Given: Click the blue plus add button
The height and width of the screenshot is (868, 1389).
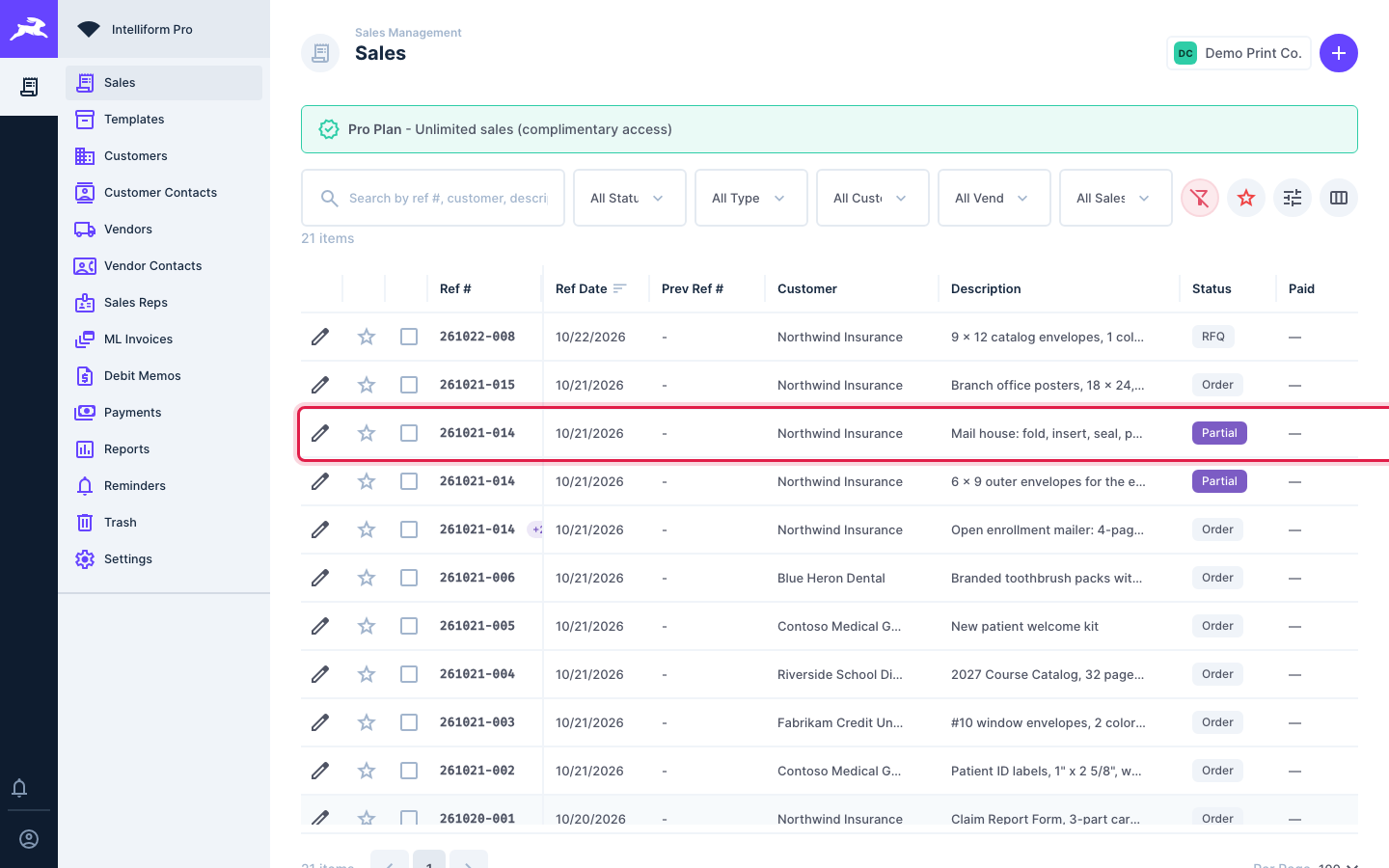Looking at the screenshot, I should (x=1339, y=53).
